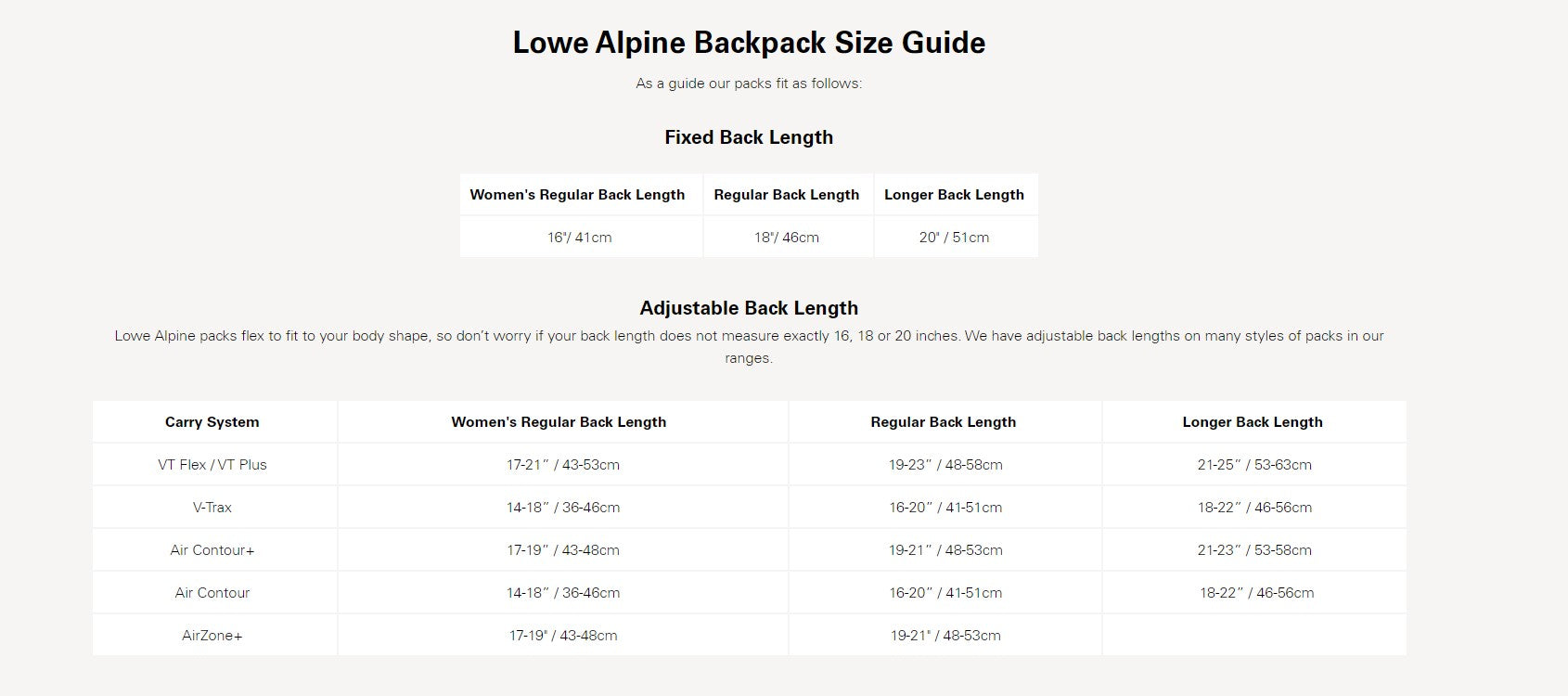Click the Lowe Alpine Backpack Size Guide title
Viewport: 1568px width, 696px height.
click(x=749, y=43)
